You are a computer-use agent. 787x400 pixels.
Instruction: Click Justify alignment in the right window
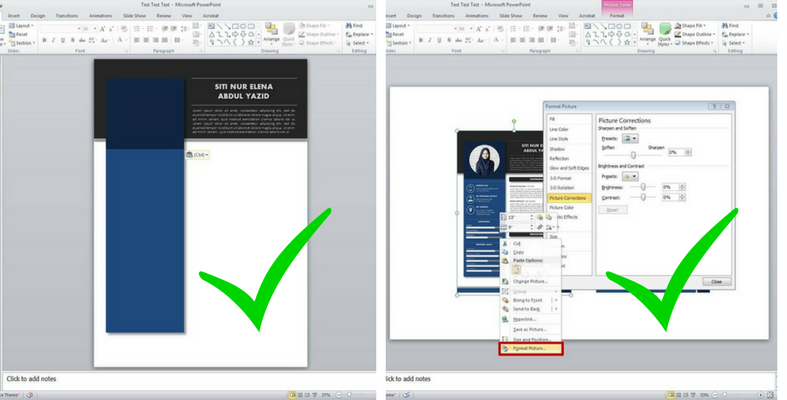pos(541,40)
